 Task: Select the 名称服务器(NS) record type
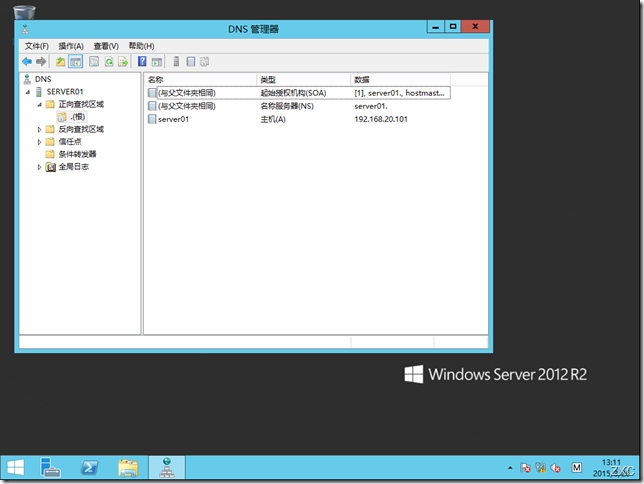tap(287, 106)
